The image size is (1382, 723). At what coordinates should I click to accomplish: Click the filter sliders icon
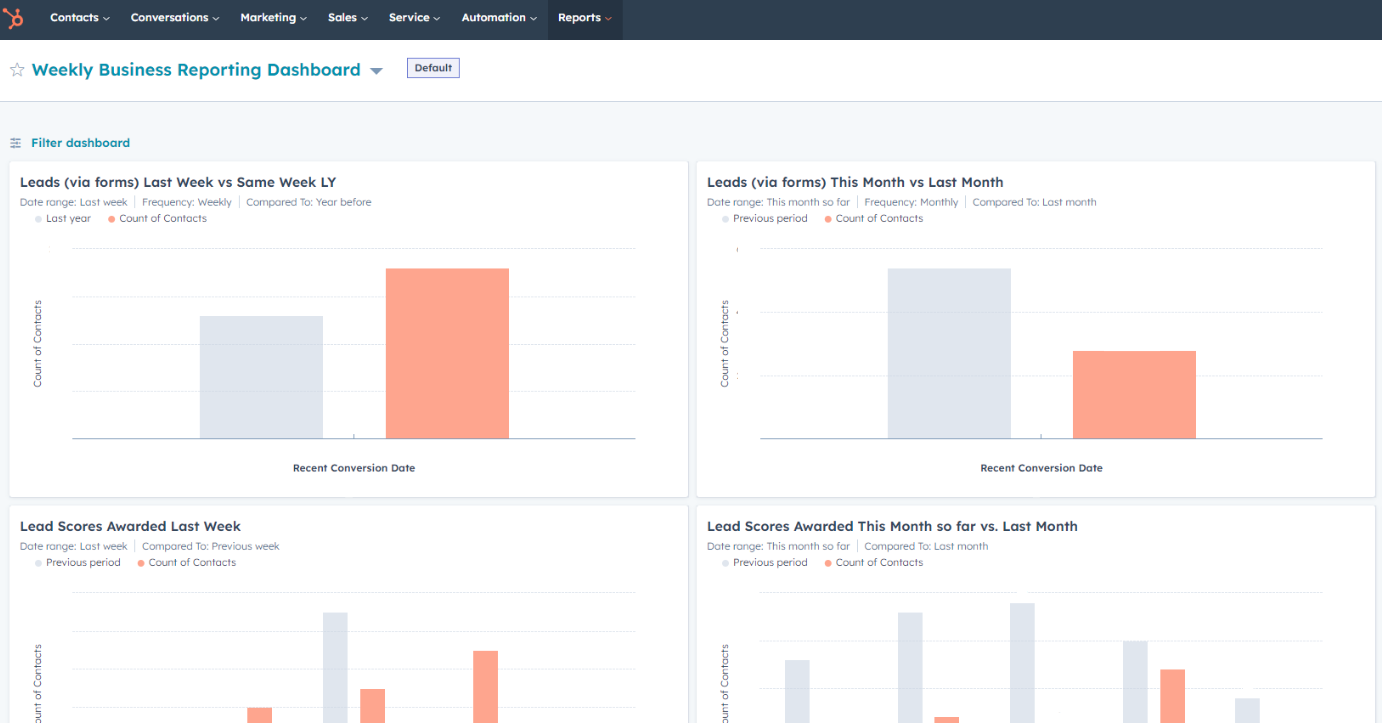(16, 143)
